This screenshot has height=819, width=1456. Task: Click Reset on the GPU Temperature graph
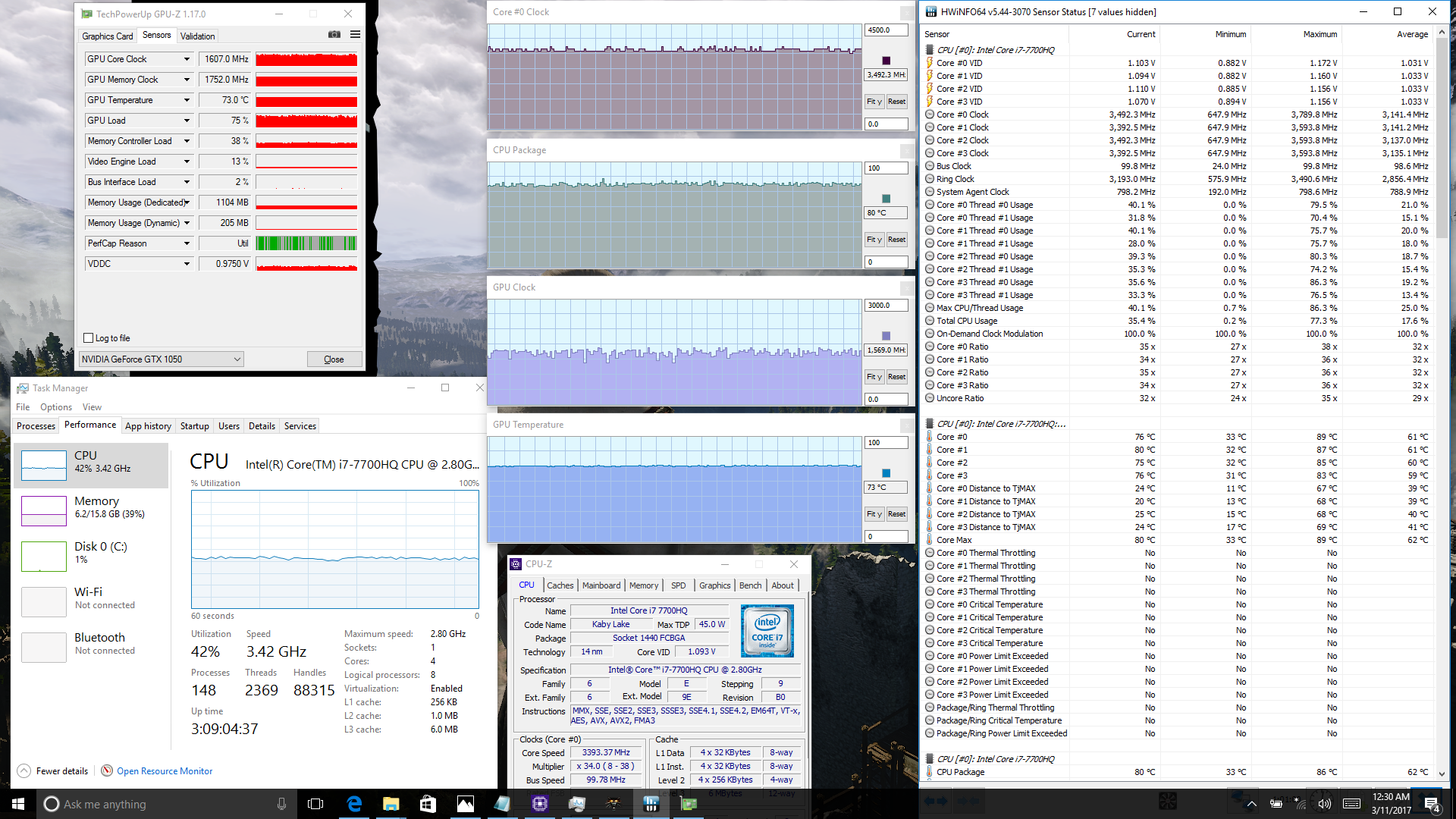(x=896, y=514)
